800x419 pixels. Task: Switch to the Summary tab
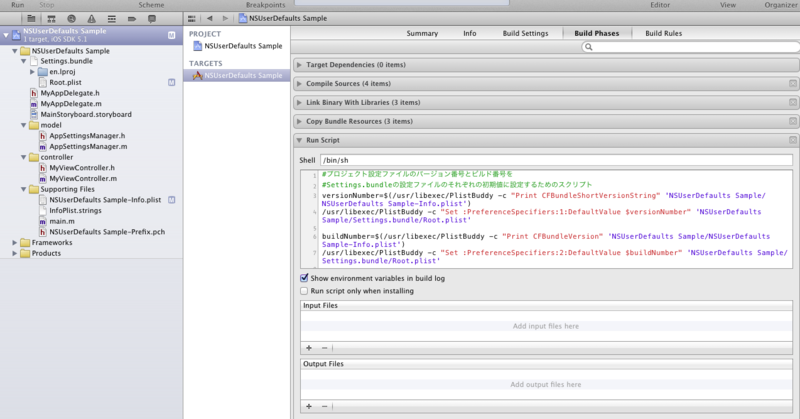tap(422, 33)
